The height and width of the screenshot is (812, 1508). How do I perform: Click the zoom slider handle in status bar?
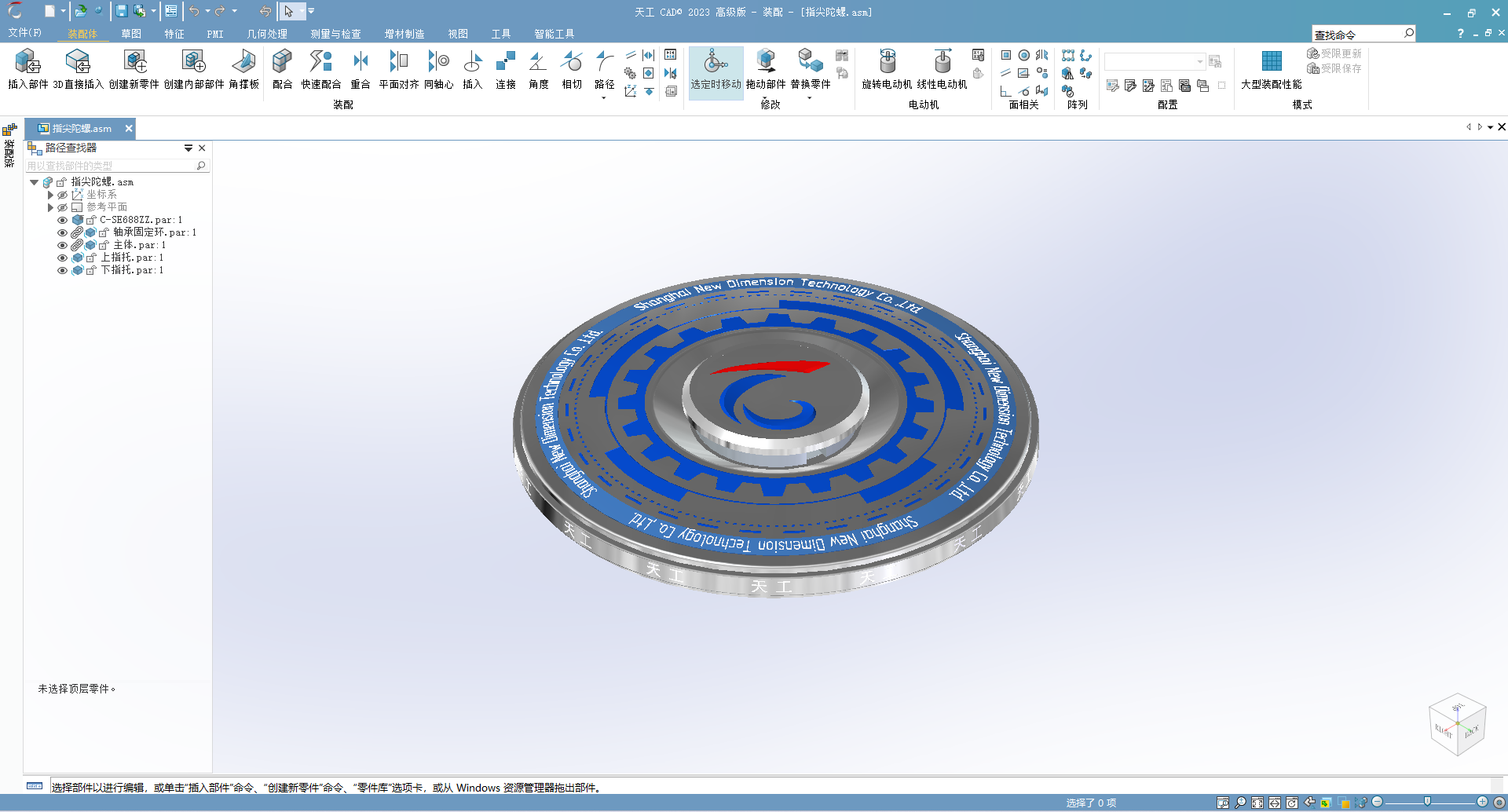[1427, 802]
